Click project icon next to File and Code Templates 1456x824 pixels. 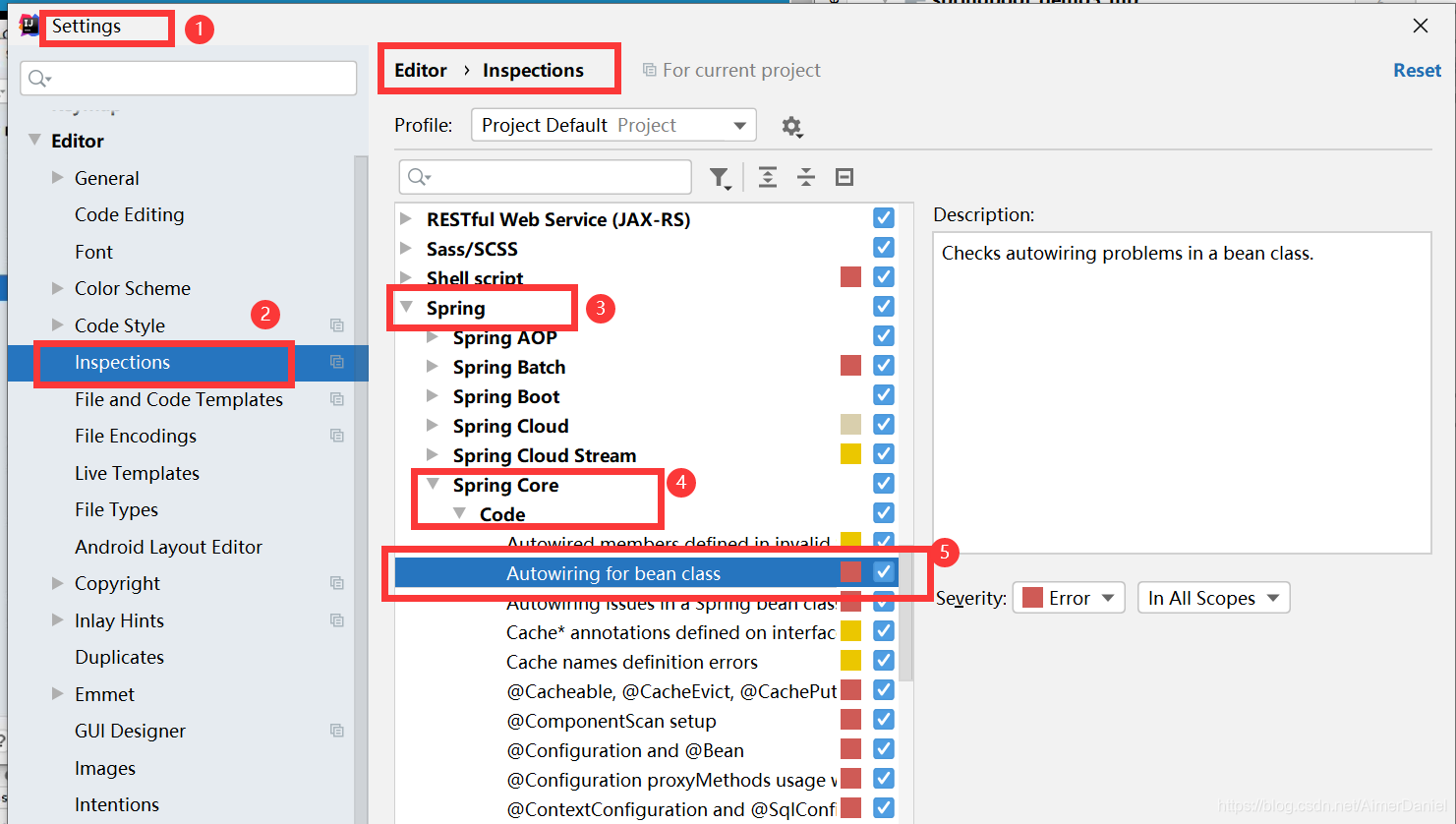coord(337,399)
